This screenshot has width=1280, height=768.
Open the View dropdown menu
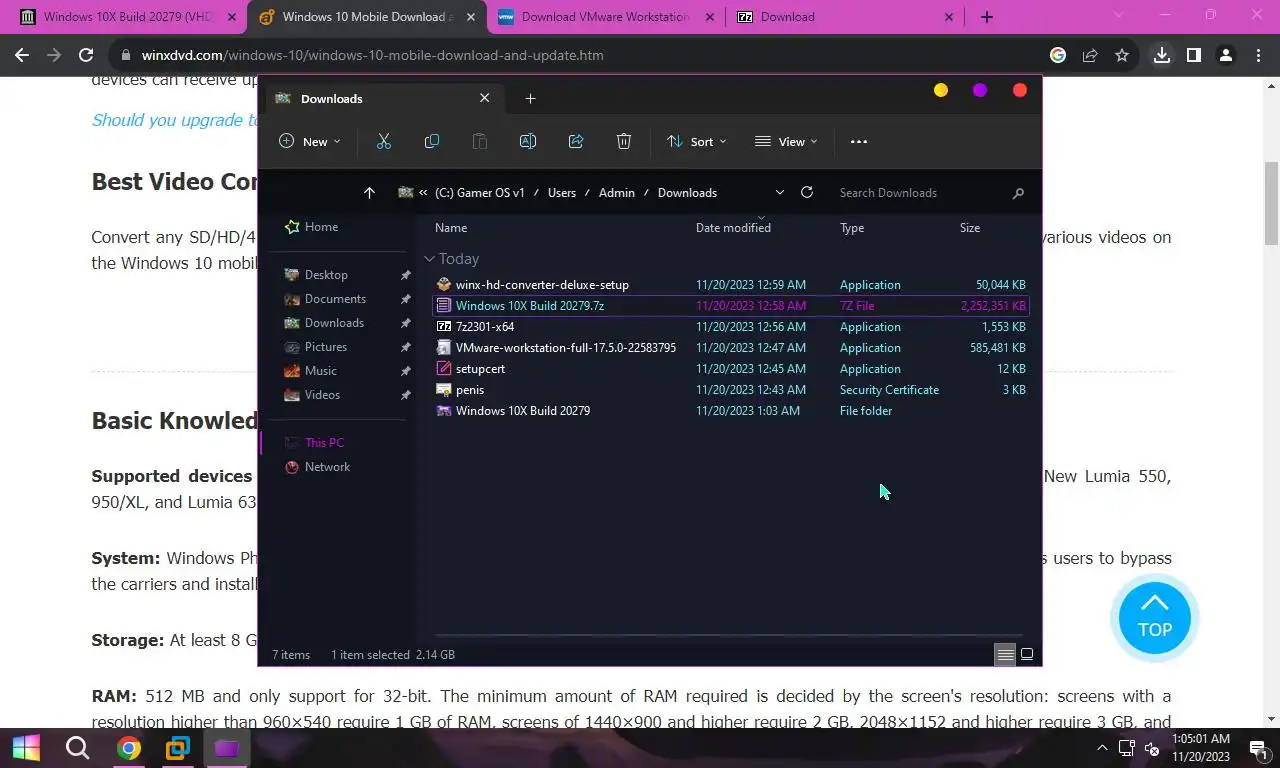pyautogui.click(x=786, y=142)
